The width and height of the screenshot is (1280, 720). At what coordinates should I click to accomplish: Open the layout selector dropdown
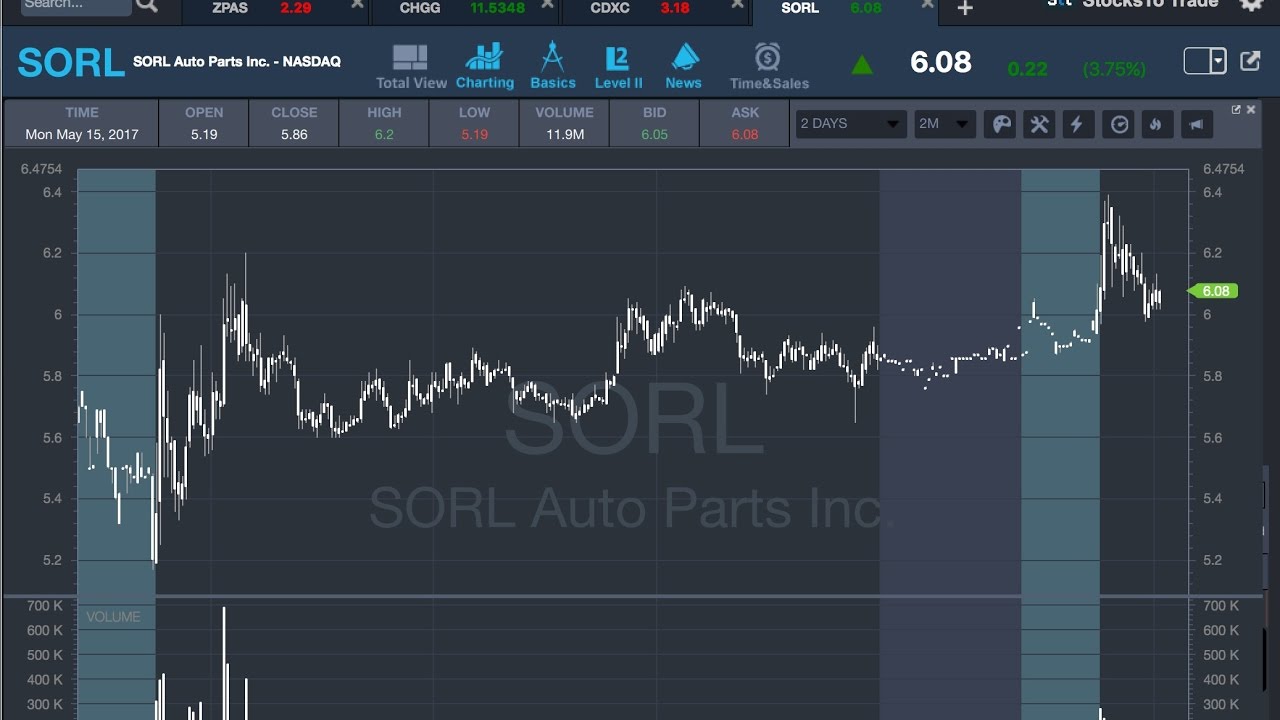pyautogui.click(x=1205, y=61)
